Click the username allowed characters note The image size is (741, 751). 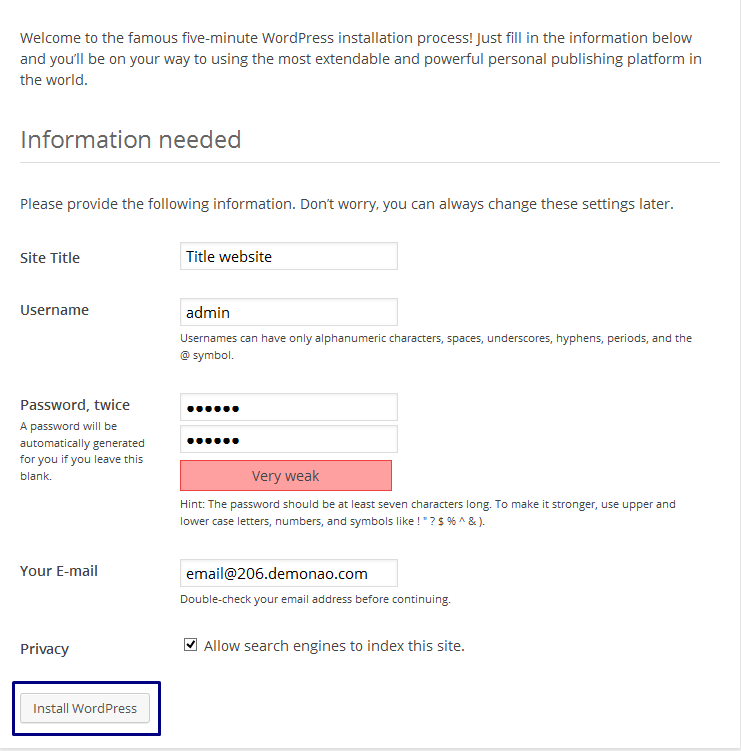click(x=436, y=346)
